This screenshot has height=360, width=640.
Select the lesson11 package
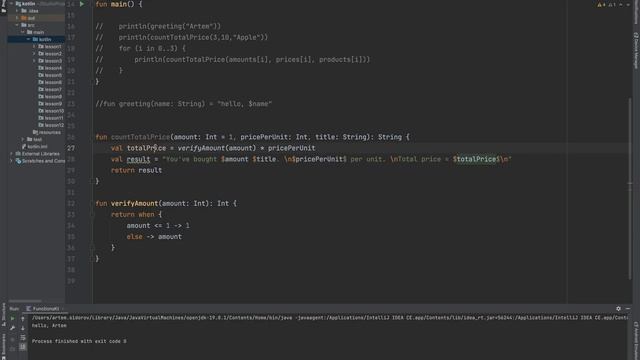51,118
